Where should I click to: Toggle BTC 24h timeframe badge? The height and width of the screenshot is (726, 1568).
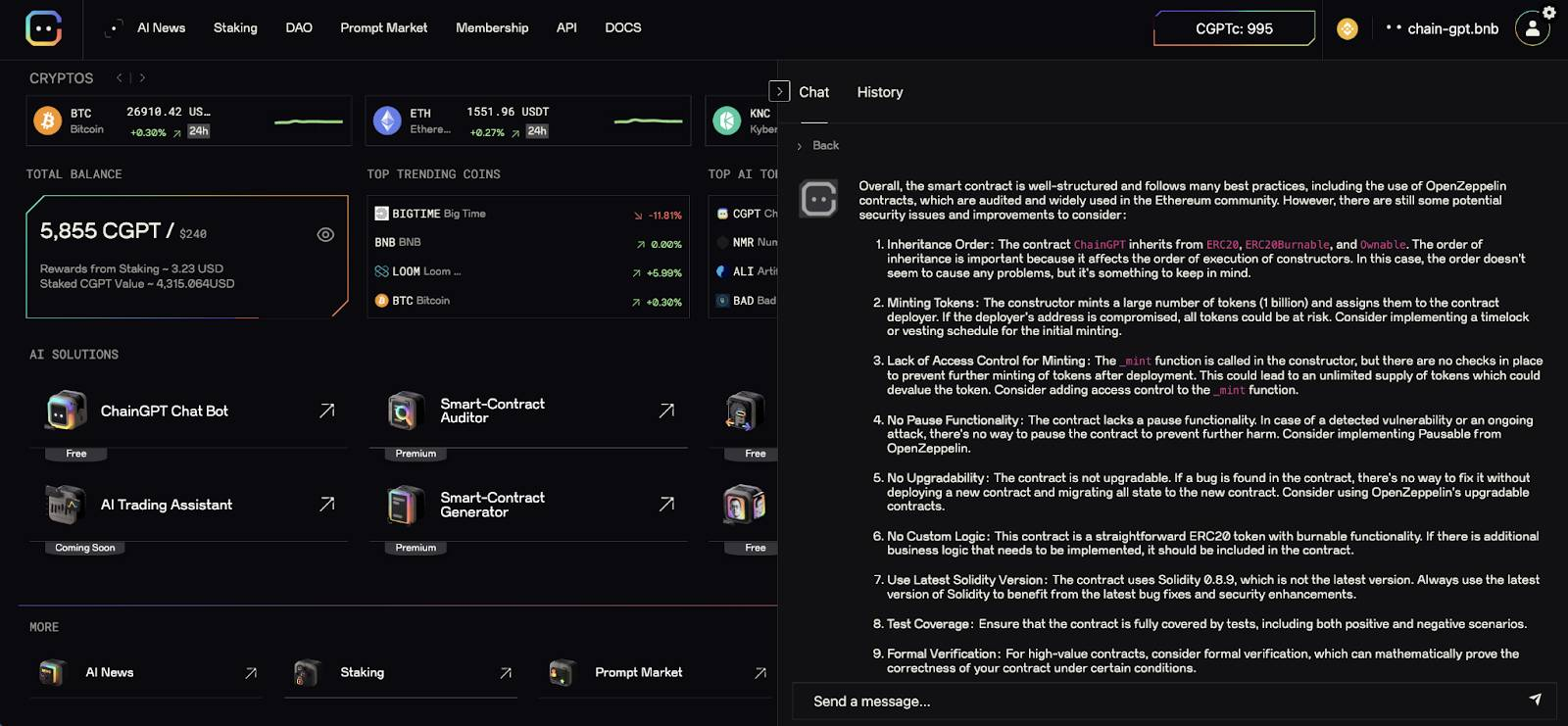click(x=199, y=131)
